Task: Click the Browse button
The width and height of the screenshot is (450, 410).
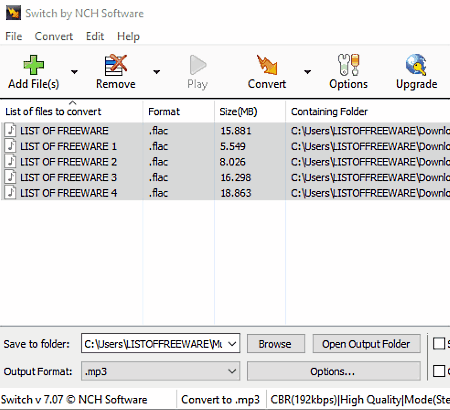Action: point(275,344)
